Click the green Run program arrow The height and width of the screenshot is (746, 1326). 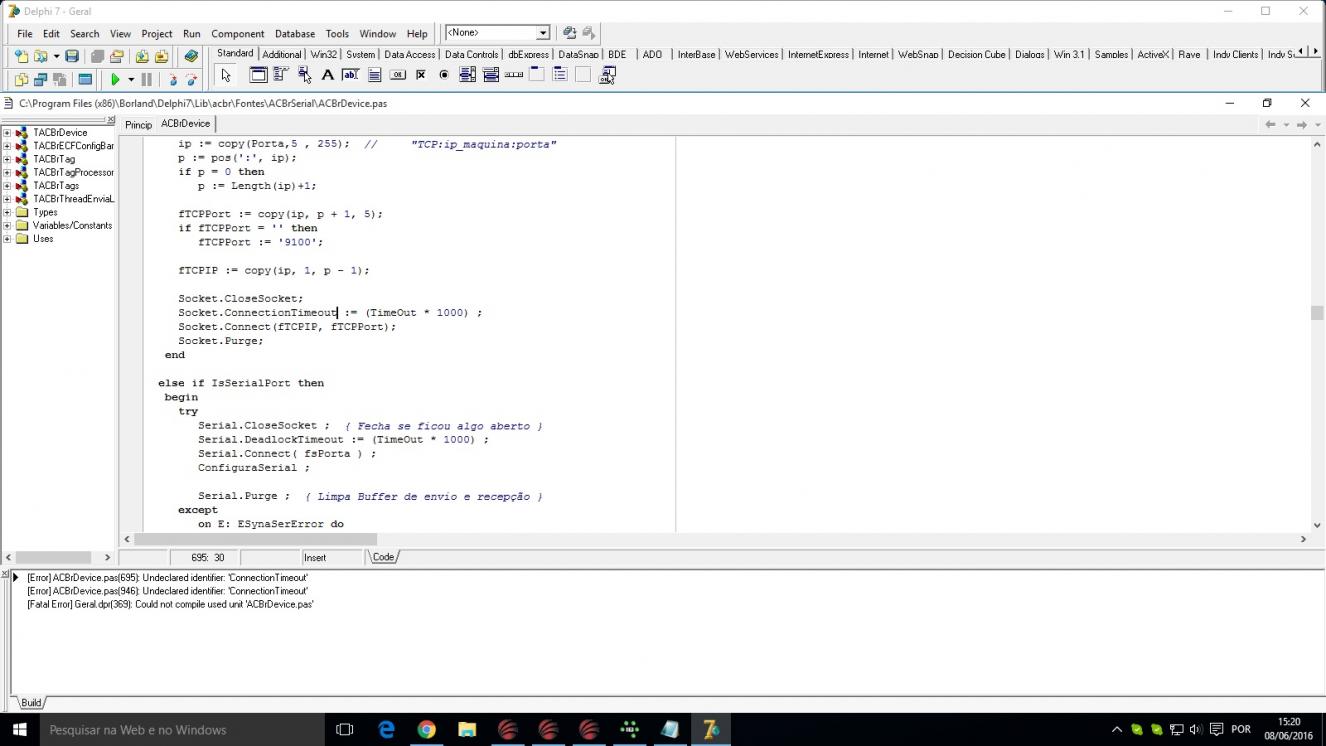[x=115, y=79]
